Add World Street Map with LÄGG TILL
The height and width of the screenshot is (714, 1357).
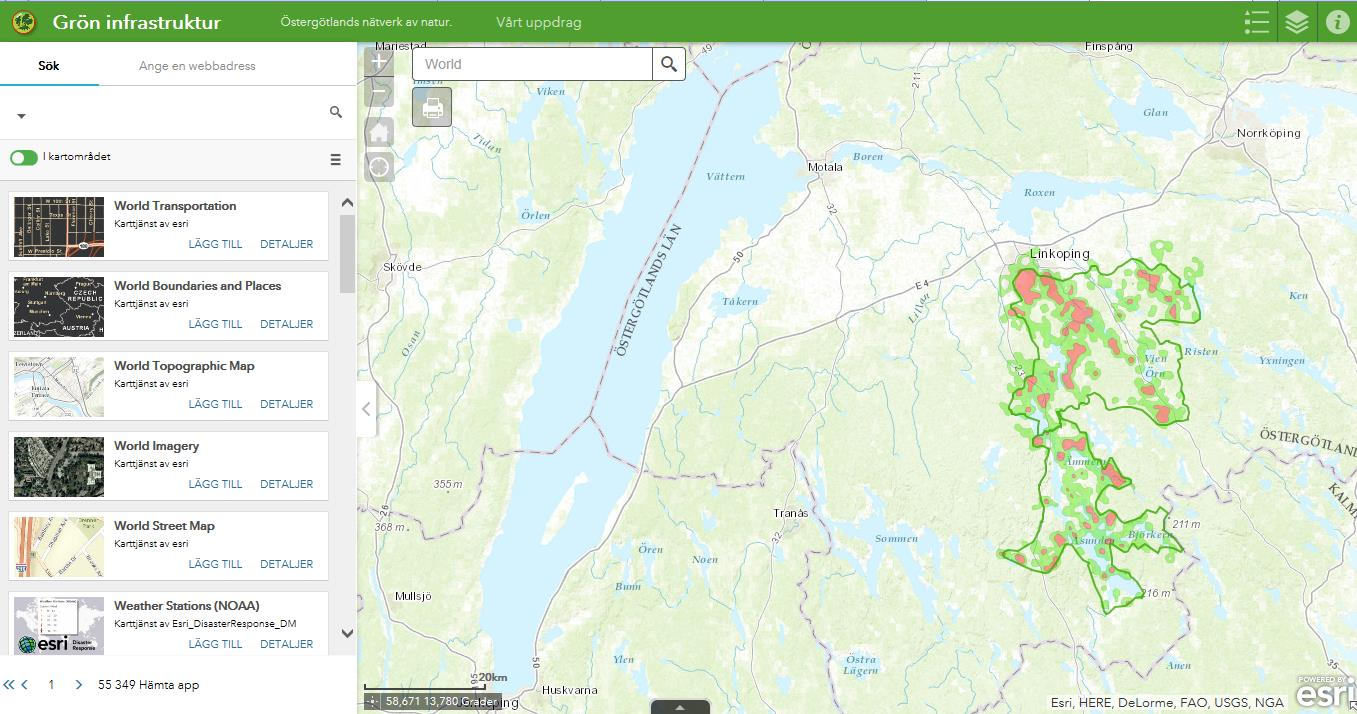click(x=215, y=564)
